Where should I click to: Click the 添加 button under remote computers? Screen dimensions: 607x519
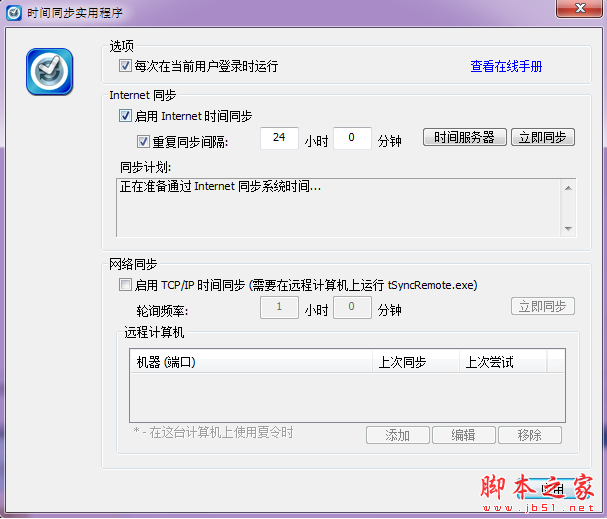(397, 435)
